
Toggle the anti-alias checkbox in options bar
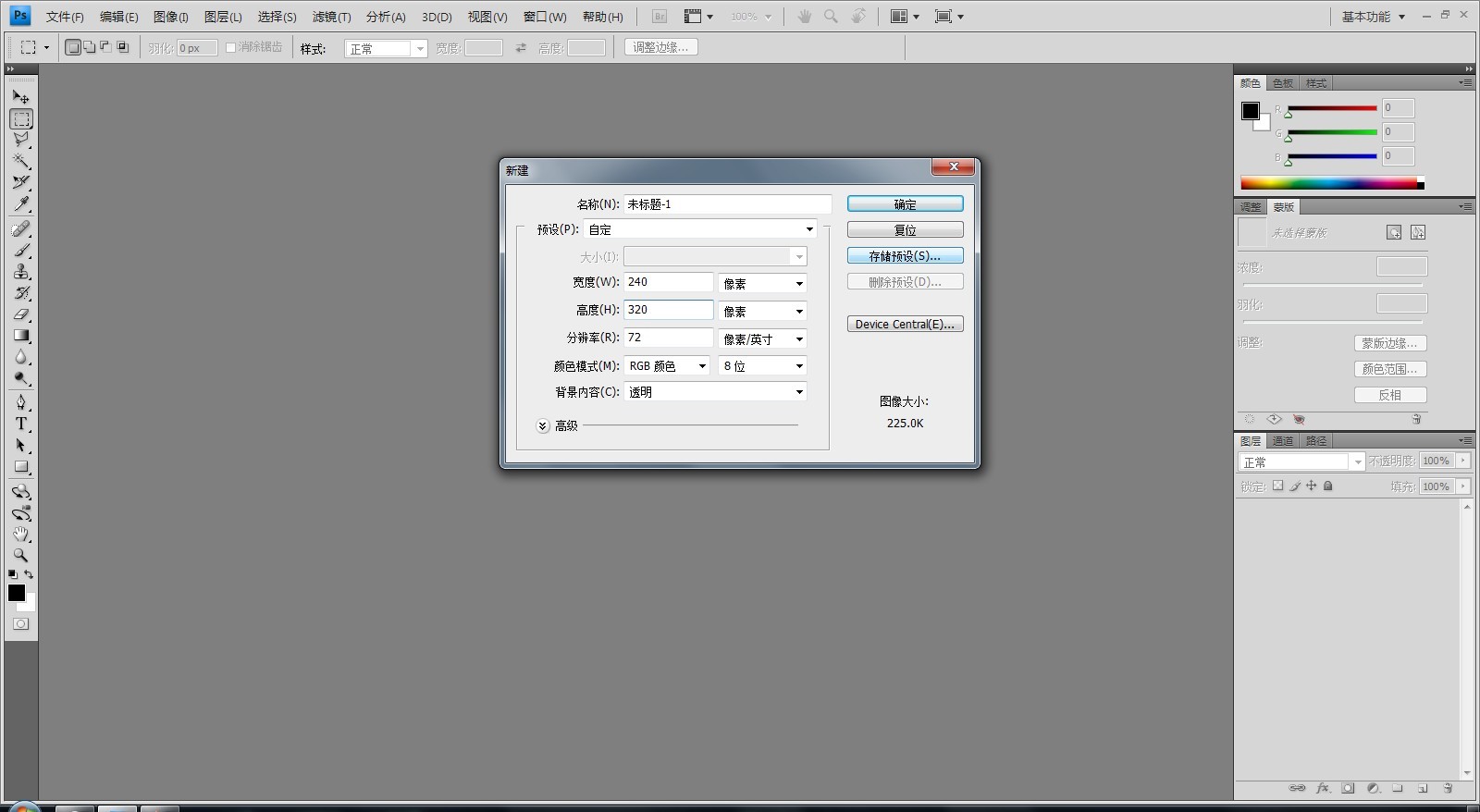(x=231, y=47)
